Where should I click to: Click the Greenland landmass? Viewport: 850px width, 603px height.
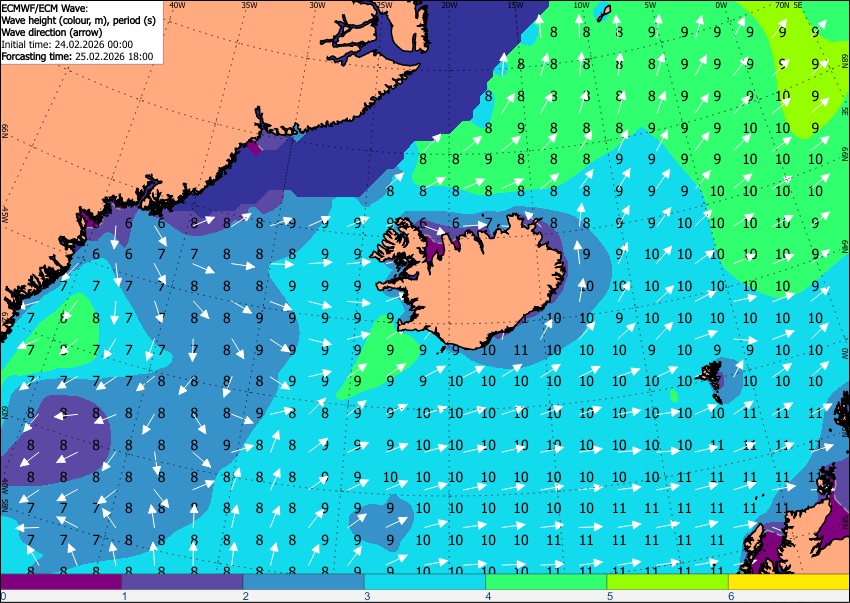click(x=136, y=125)
